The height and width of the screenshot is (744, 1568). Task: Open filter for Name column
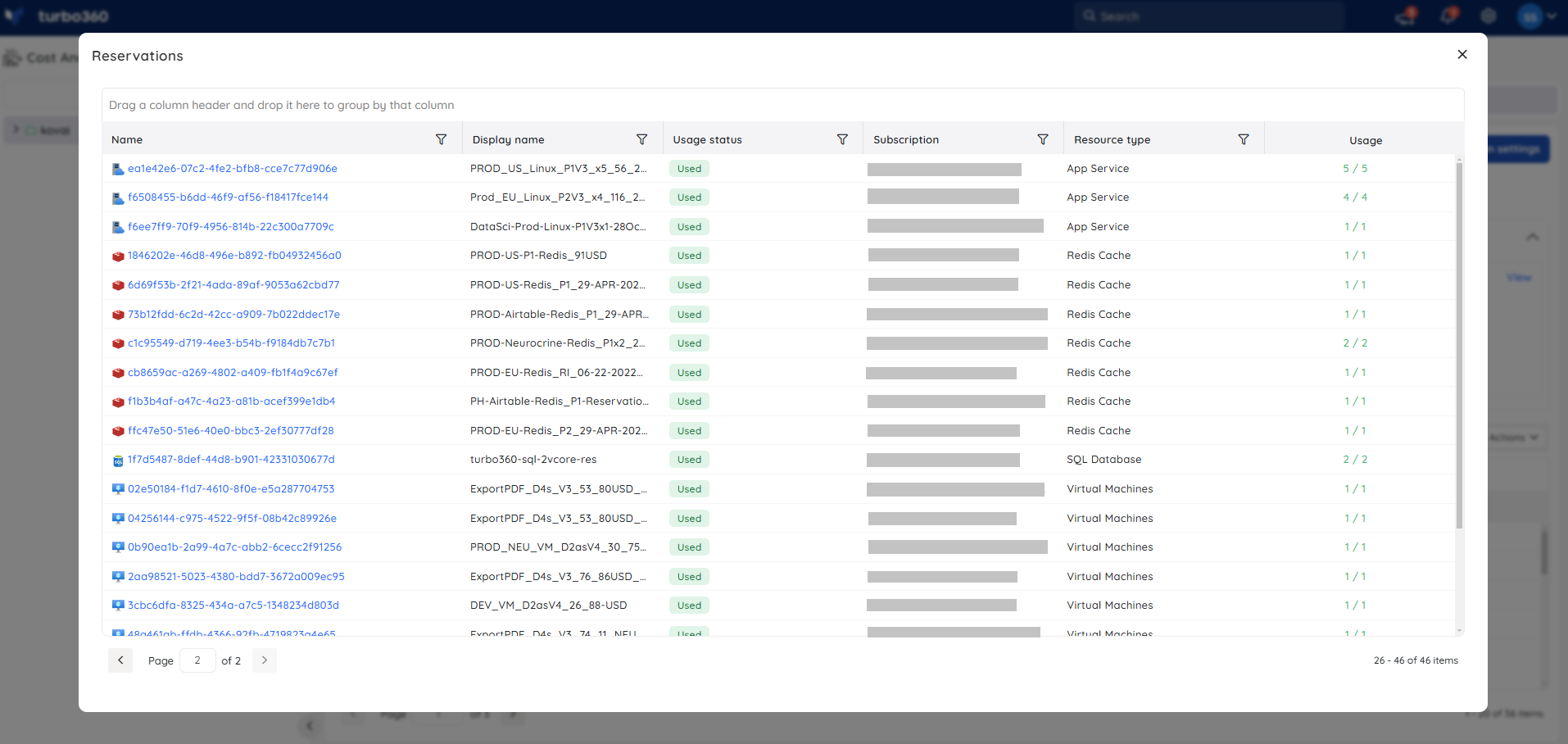pos(442,139)
